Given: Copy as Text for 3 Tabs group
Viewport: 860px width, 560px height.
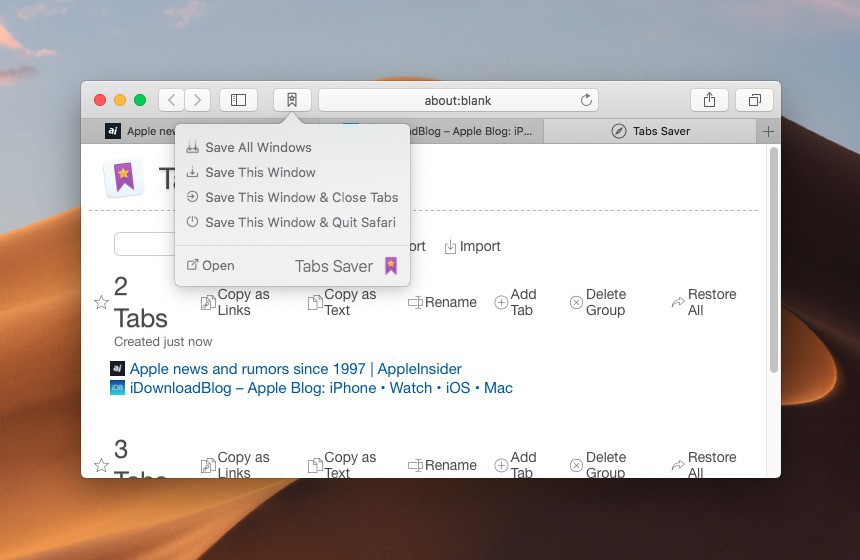Looking at the screenshot, I should [x=342, y=465].
